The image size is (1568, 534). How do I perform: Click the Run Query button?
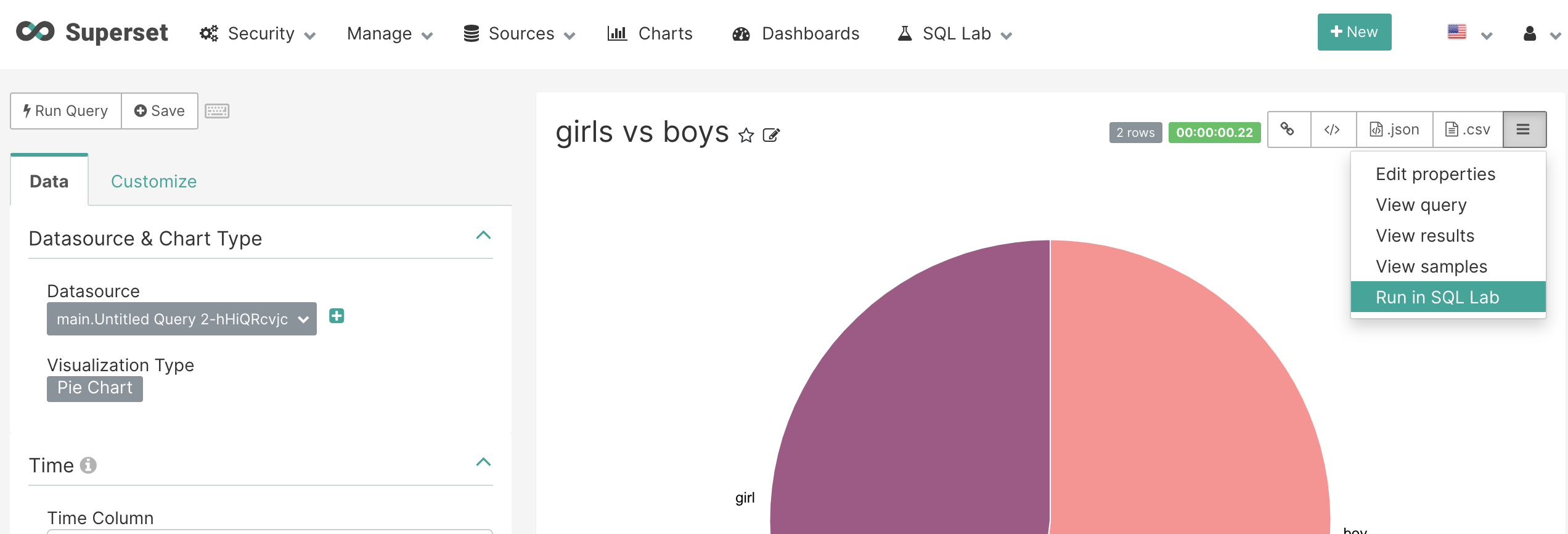[66, 111]
